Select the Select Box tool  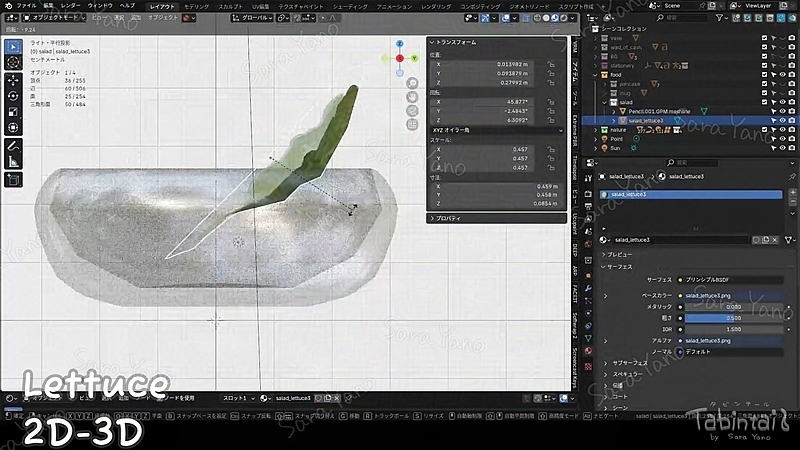coord(13,47)
